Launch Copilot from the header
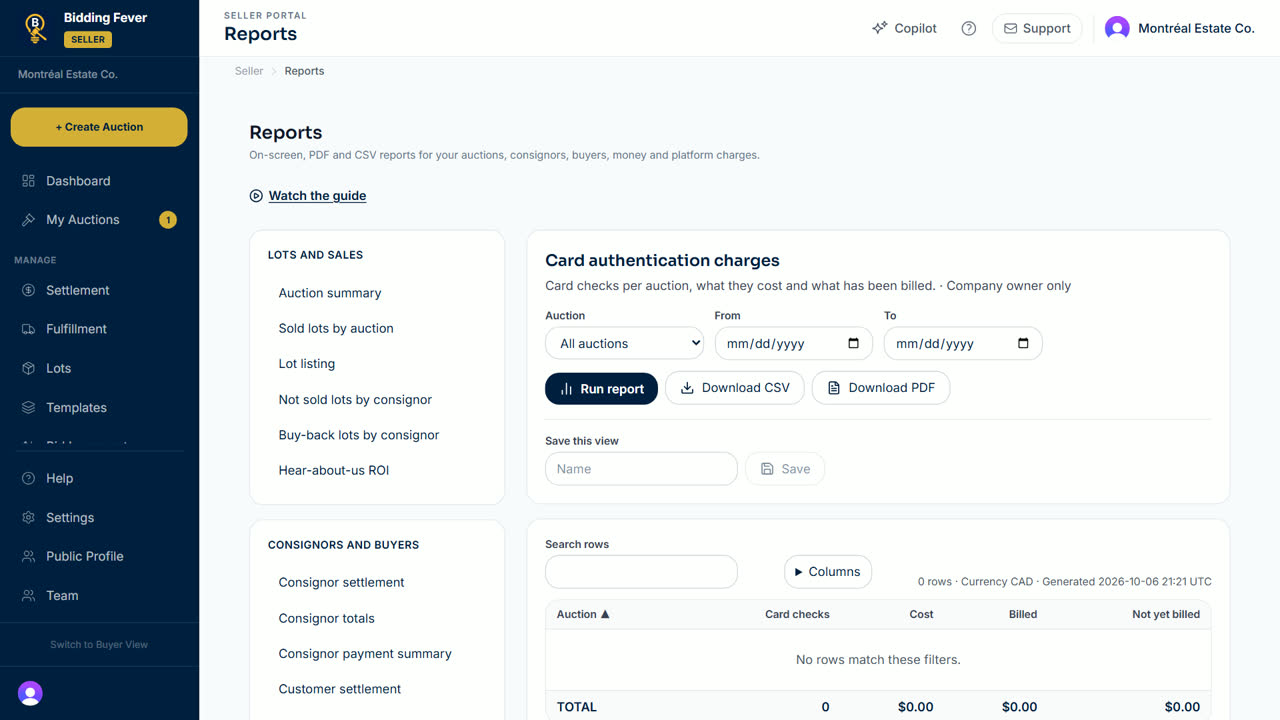1280x720 pixels. pyautogui.click(x=904, y=28)
